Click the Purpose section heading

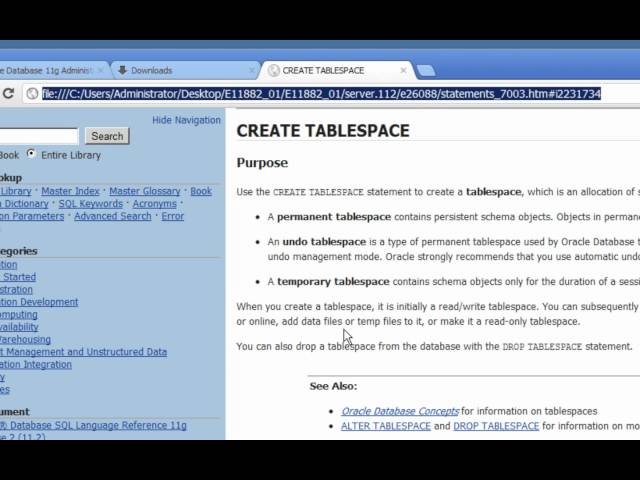[x=262, y=163]
